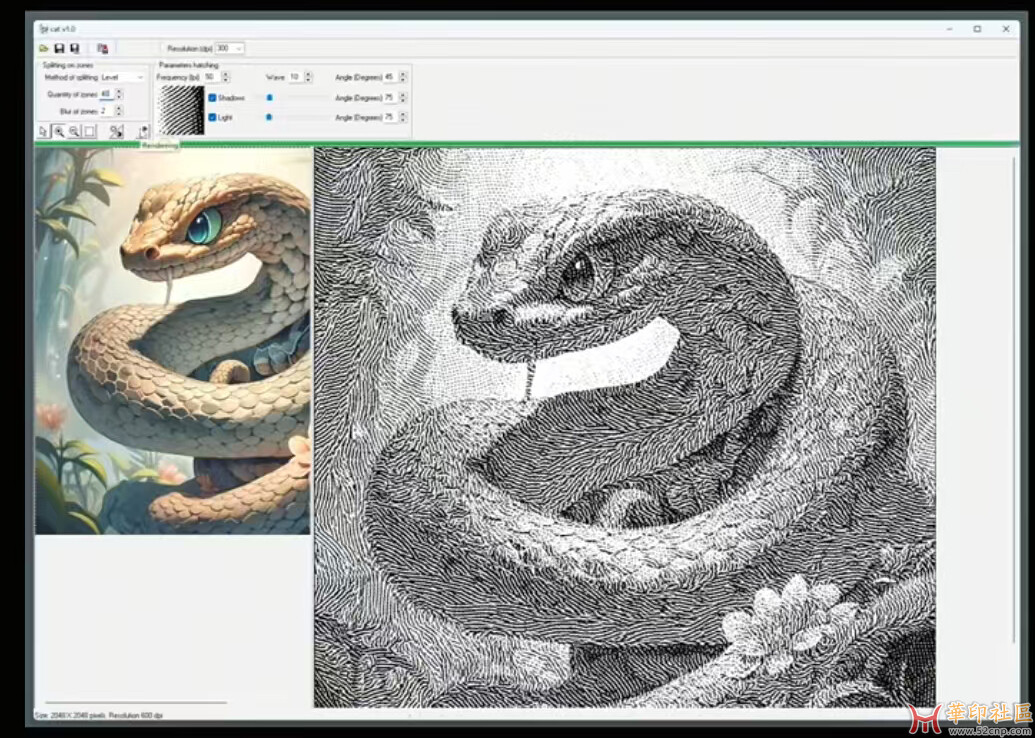The height and width of the screenshot is (738, 1035).
Task: Click the second save disk icon
Action: click(x=74, y=48)
